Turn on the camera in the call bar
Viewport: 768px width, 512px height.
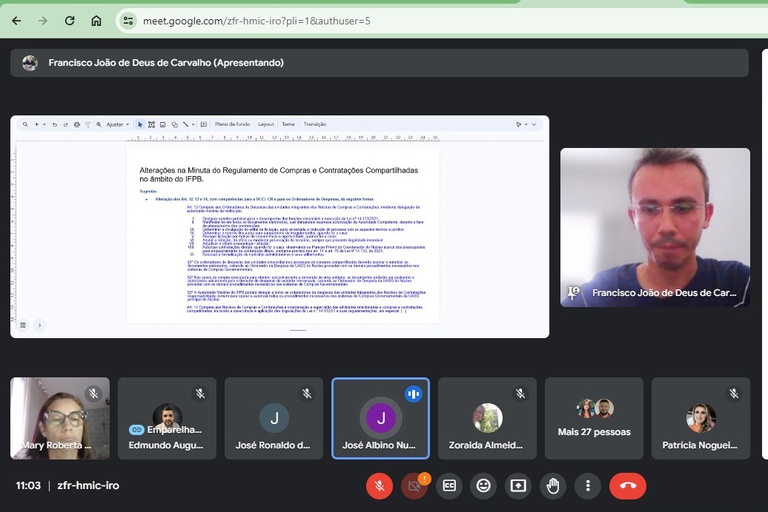point(414,486)
